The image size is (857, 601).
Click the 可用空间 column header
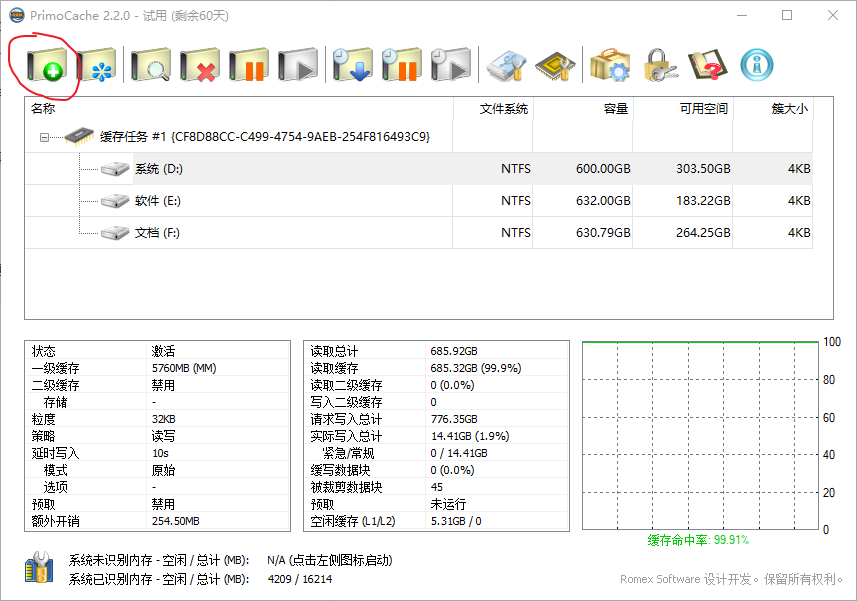tap(703, 108)
